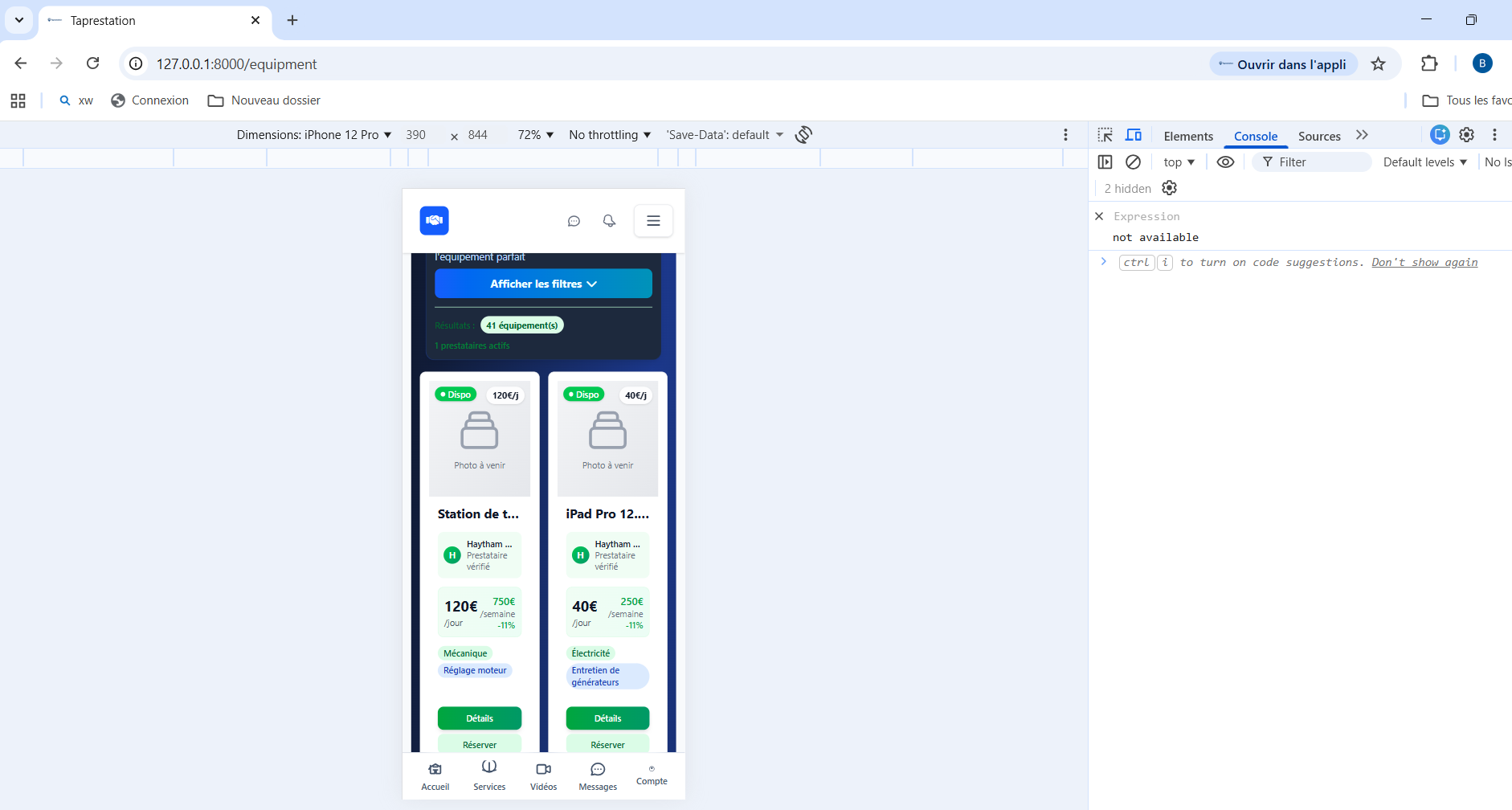The width and height of the screenshot is (1512, 810).
Task: Expand the Default levels dropdown
Action: click(1424, 162)
